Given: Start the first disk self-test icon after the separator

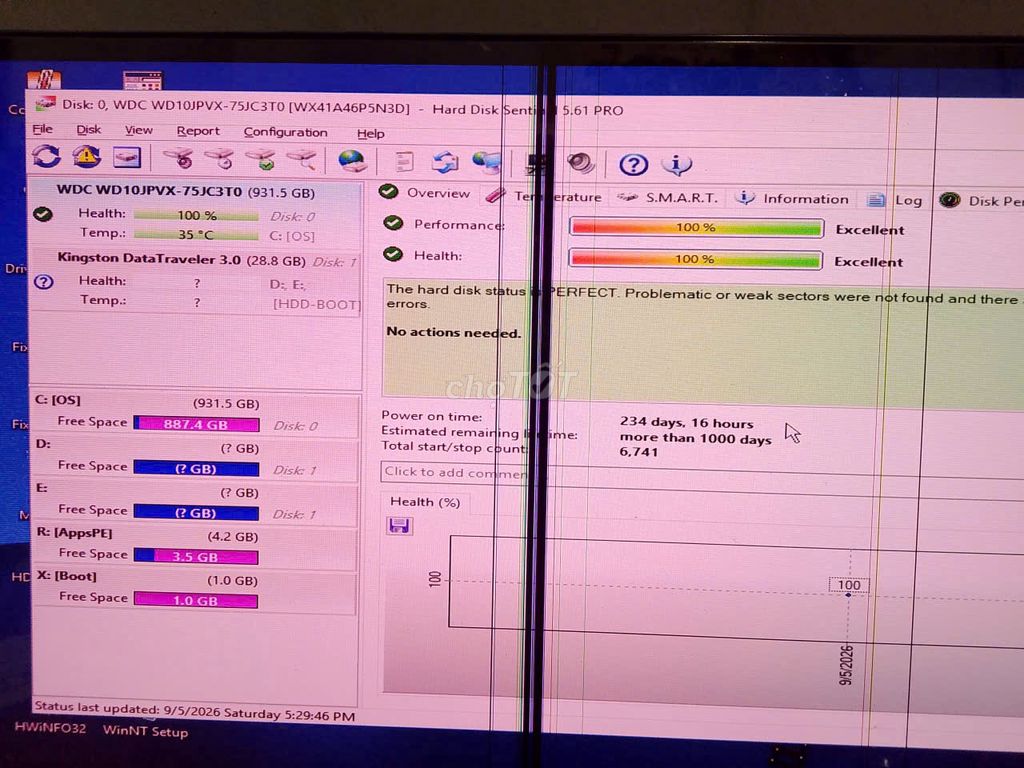Looking at the screenshot, I should click(178, 158).
